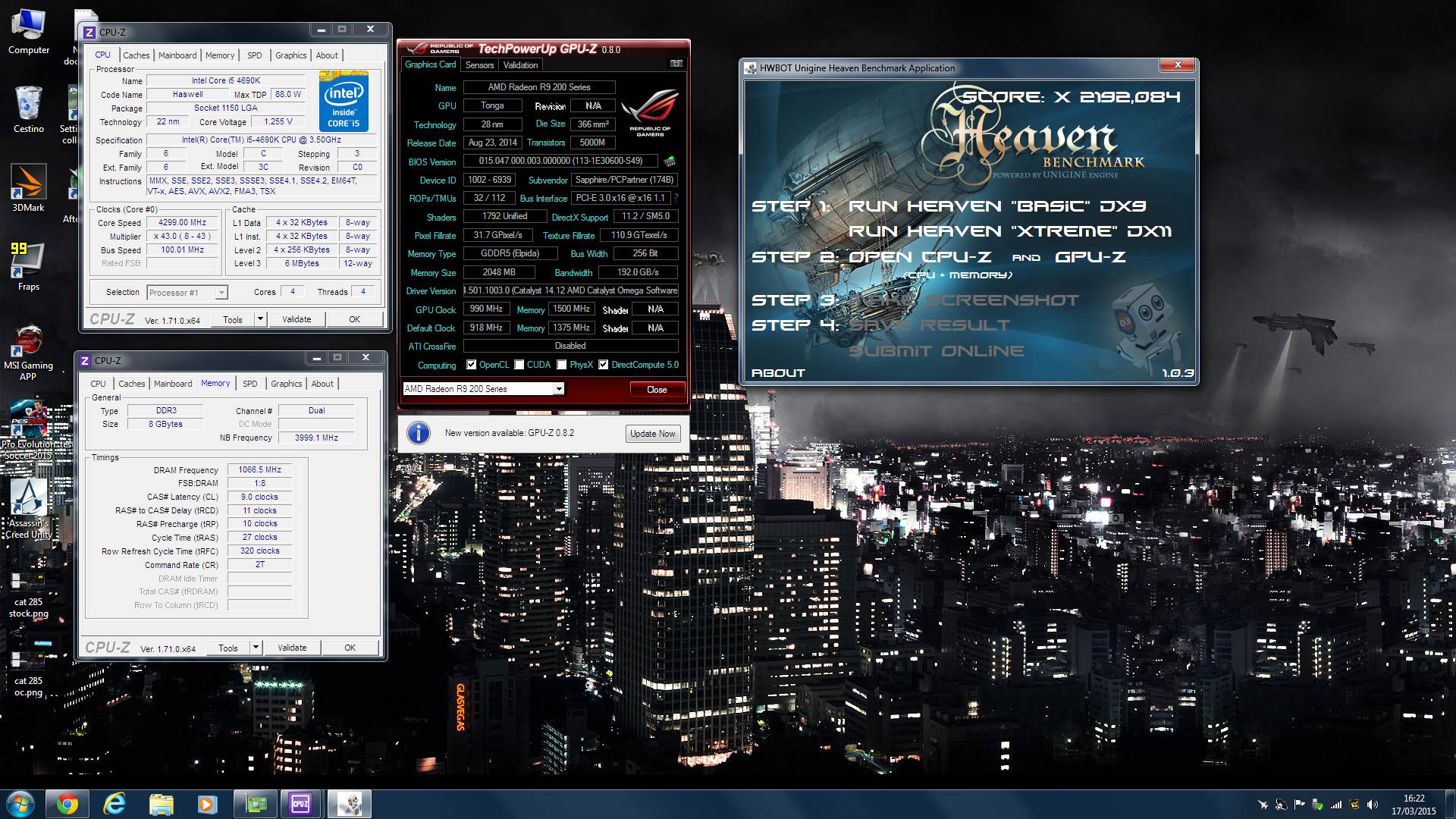Open Windows Explorer folder in taskbar
The width and height of the screenshot is (1456, 819).
(161, 804)
